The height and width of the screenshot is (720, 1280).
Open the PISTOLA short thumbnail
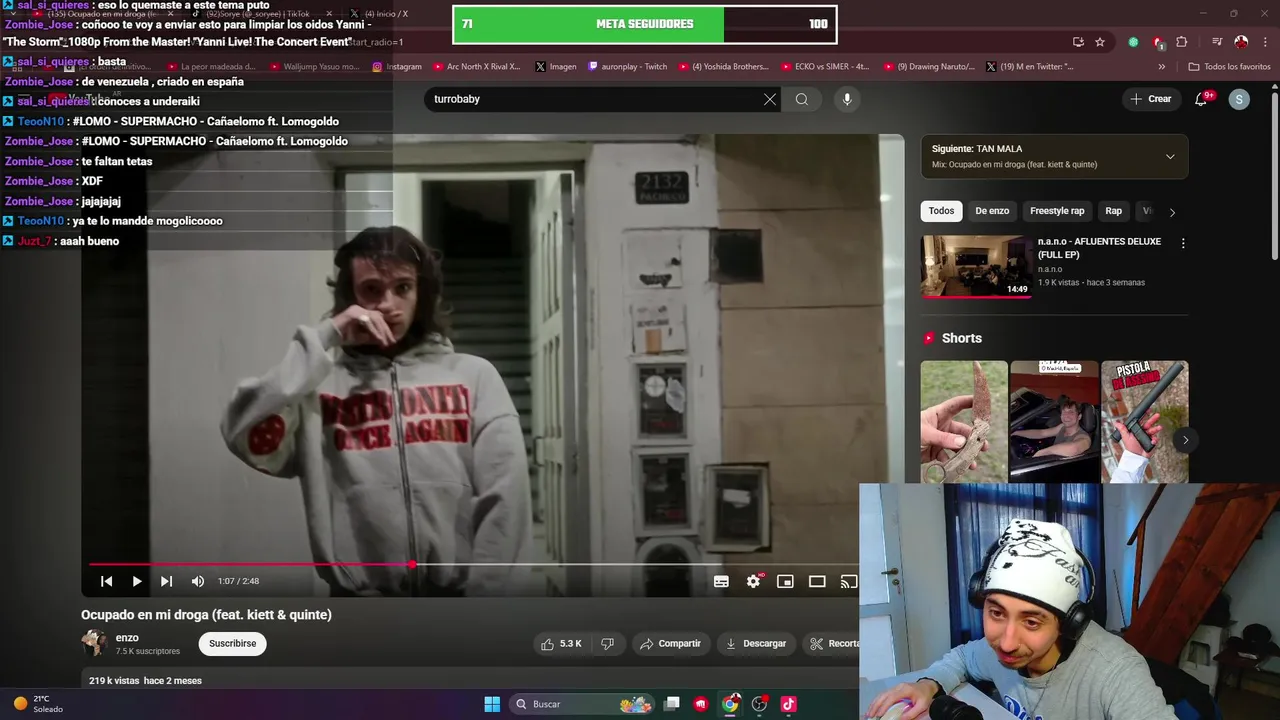tap(1144, 422)
